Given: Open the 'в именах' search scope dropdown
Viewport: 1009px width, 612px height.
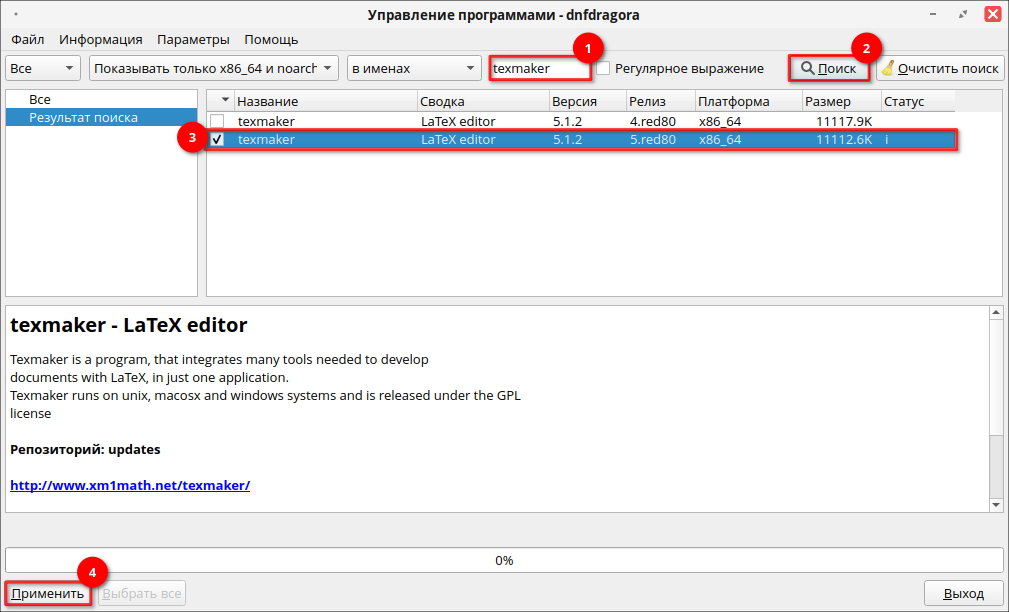Looking at the screenshot, I should click(x=414, y=68).
